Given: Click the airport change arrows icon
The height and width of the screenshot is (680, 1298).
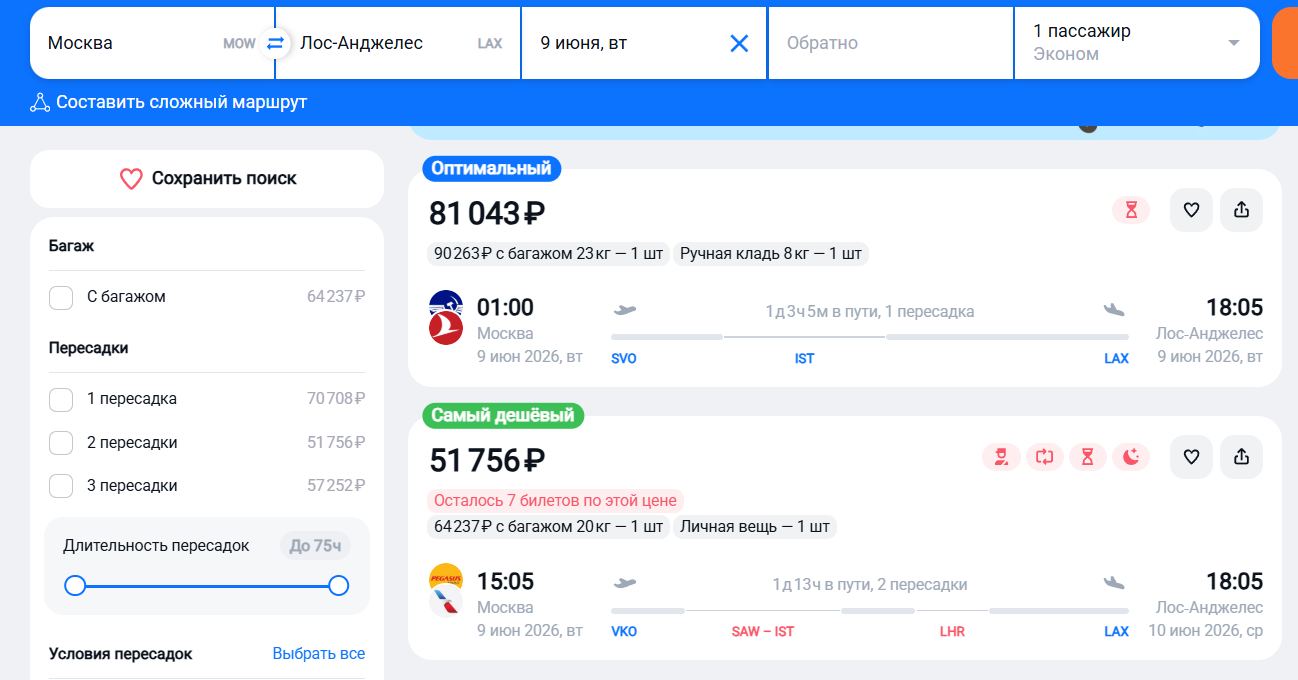Looking at the screenshot, I should click(1045, 457).
